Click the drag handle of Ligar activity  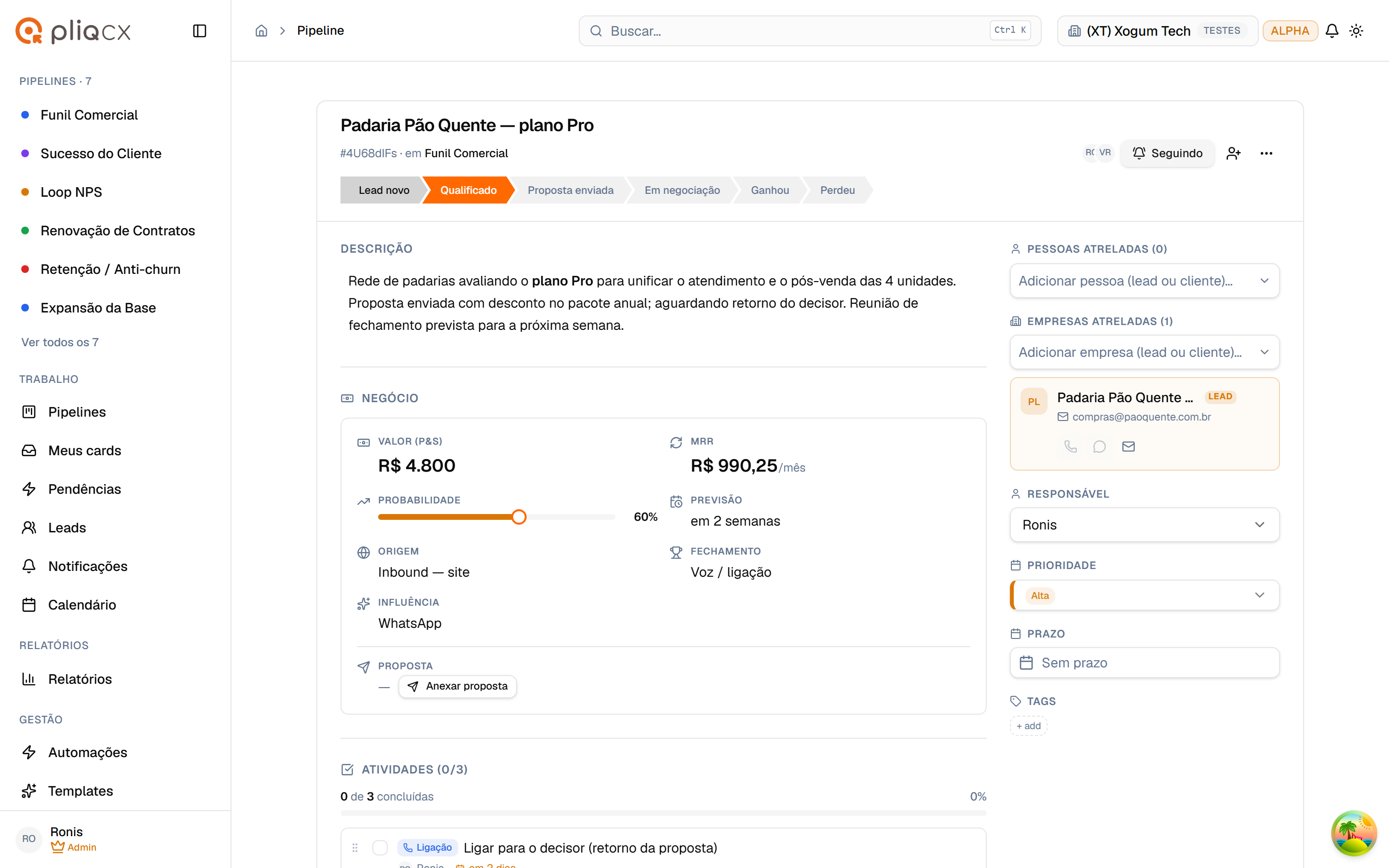(354, 847)
